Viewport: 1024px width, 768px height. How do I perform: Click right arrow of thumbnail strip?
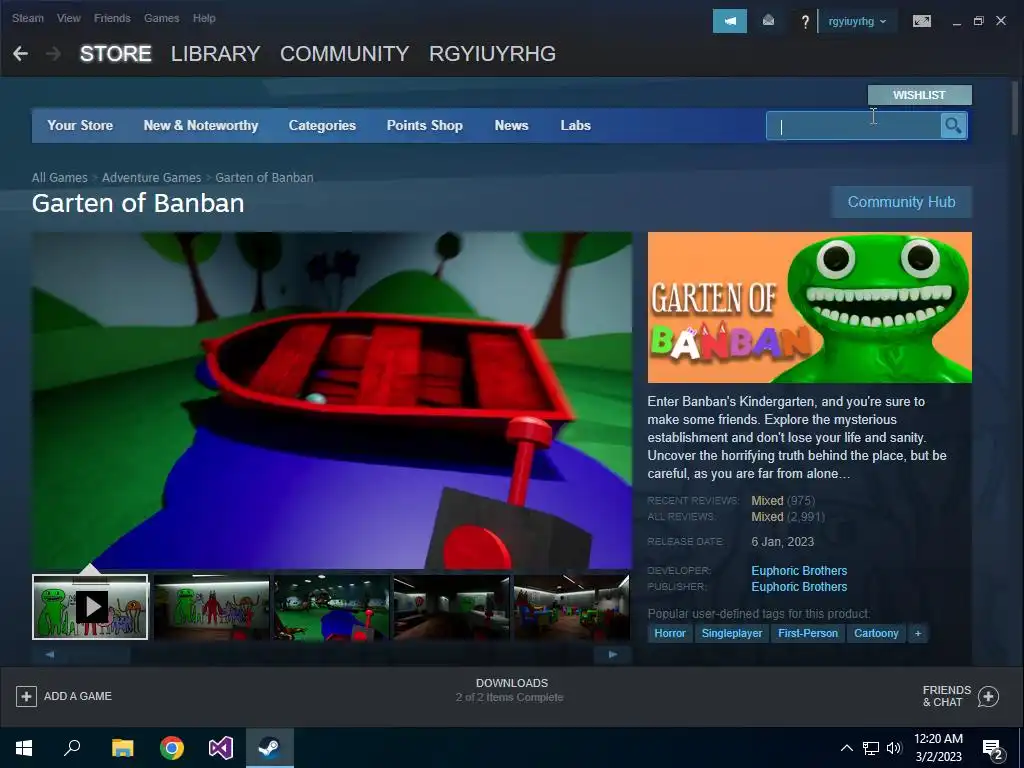click(613, 654)
